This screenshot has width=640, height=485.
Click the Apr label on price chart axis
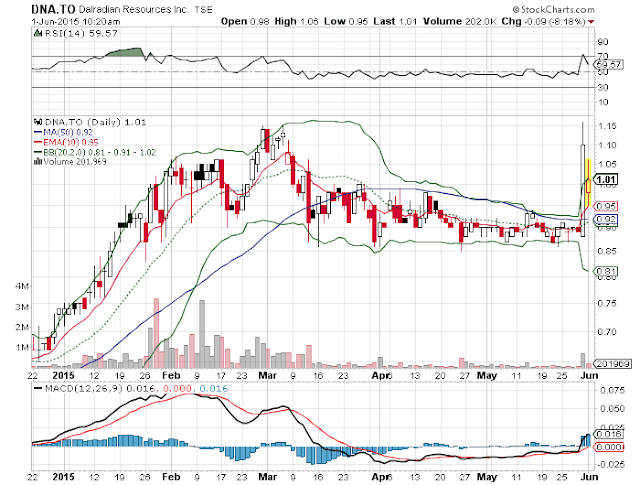coord(381,375)
